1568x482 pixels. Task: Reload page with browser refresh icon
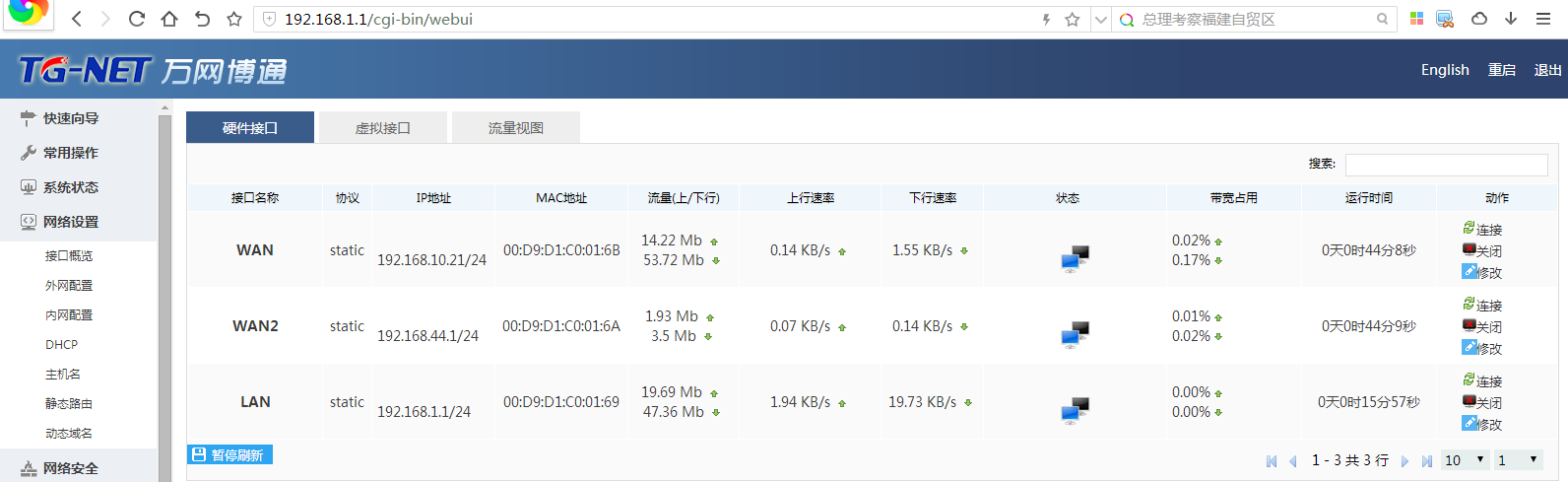coord(137,19)
